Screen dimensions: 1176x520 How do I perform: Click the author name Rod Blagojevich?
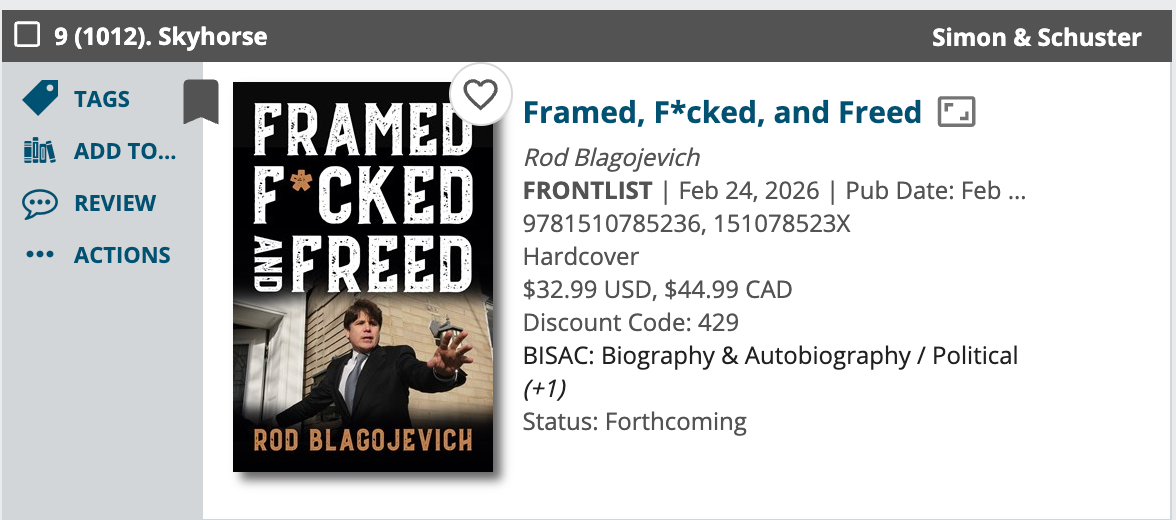click(611, 158)
